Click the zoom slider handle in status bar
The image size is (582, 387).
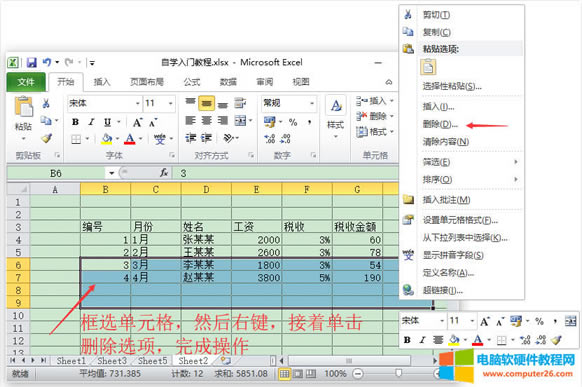click(x=398, y=373)
